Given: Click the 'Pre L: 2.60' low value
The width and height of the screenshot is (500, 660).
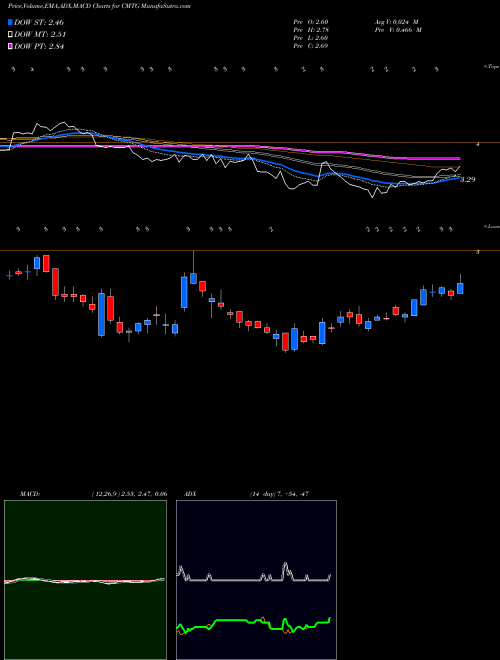Looking at the screenshot, I should 311,38.
